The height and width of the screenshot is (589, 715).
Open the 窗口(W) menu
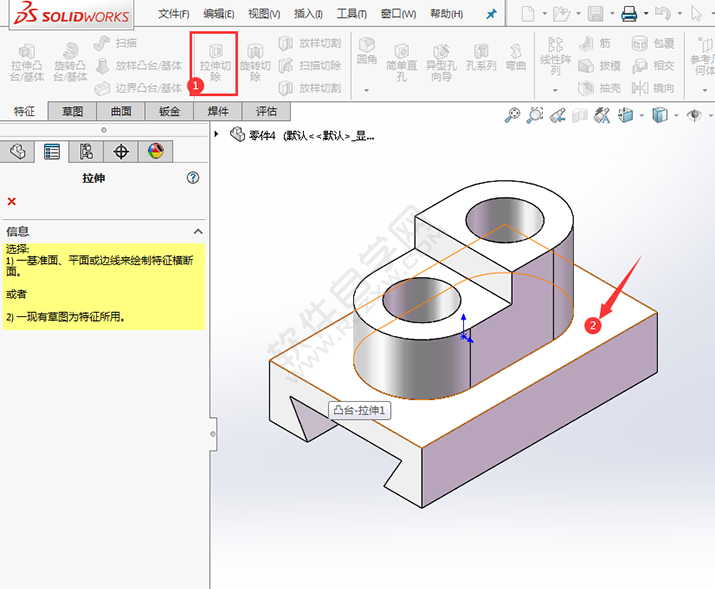coord(399,14)
